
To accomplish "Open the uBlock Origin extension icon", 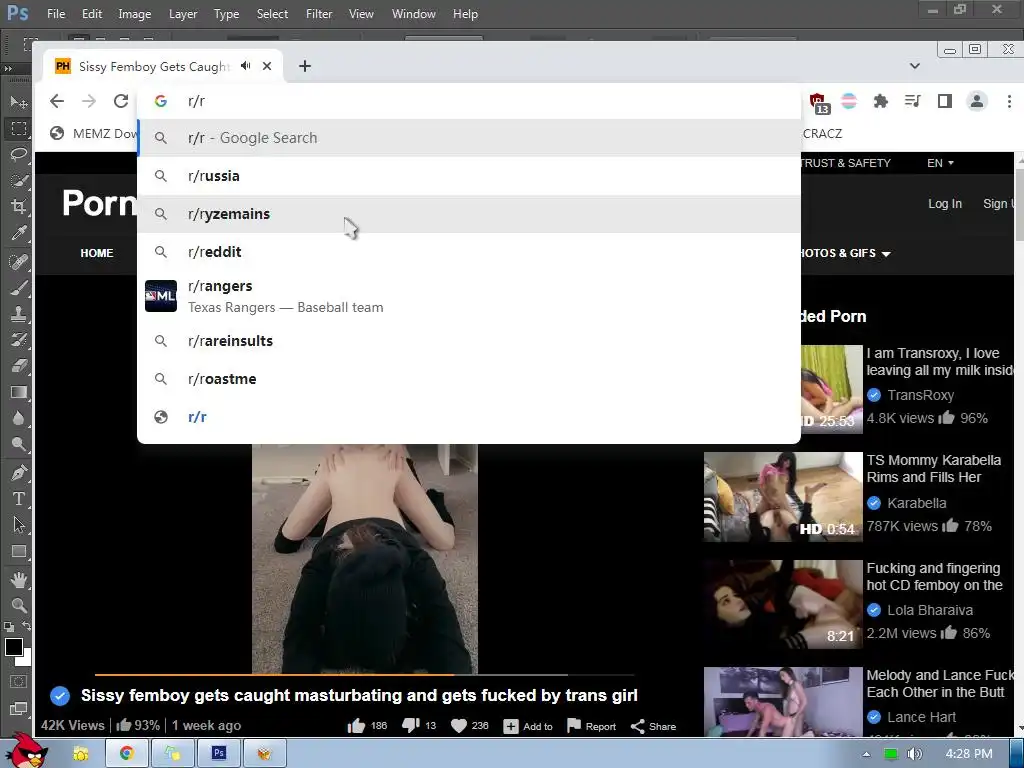I will pyautogui.click(x=819, y=103).
